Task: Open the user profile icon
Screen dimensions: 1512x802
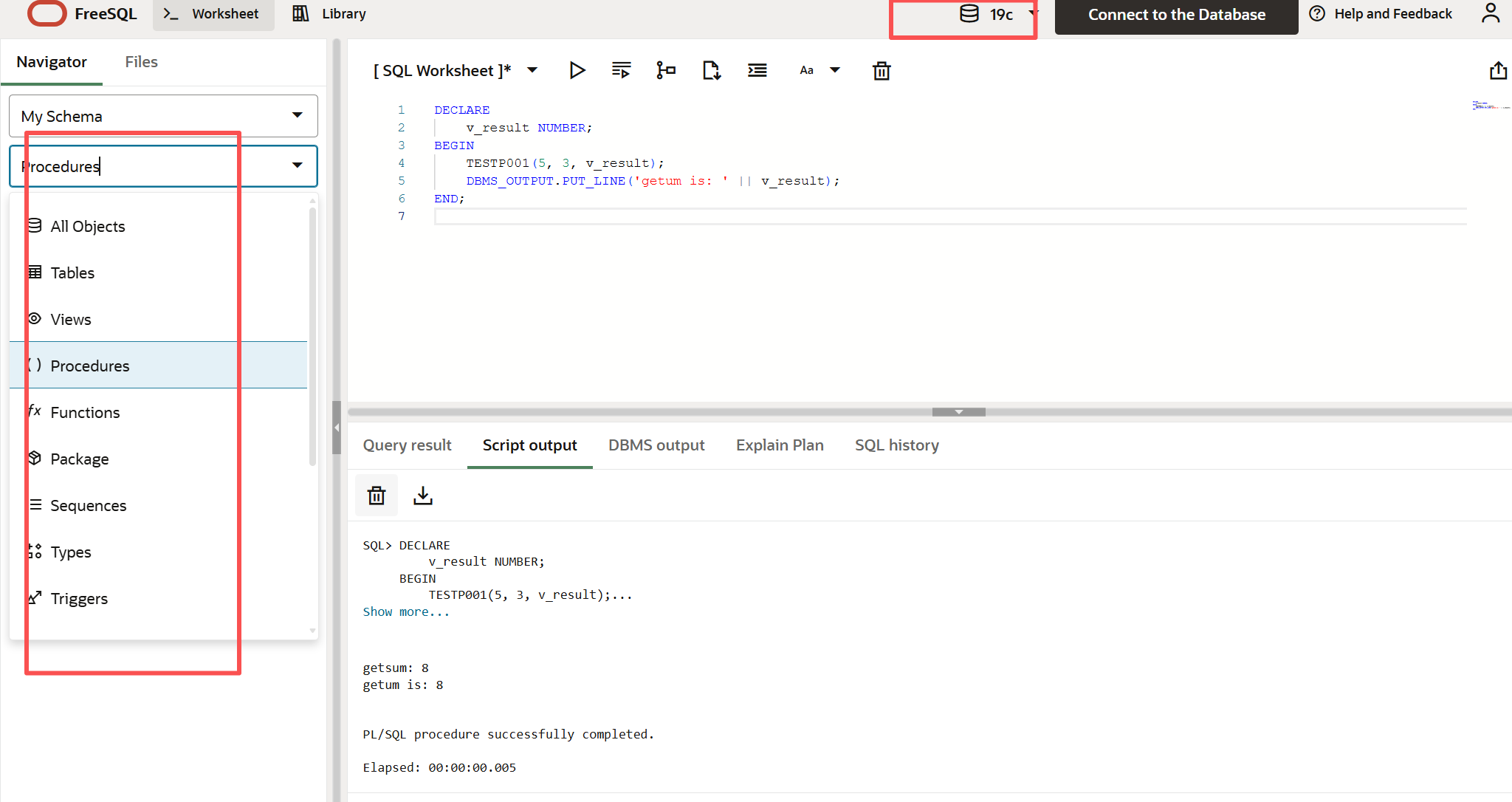Action: [1491, 13]
